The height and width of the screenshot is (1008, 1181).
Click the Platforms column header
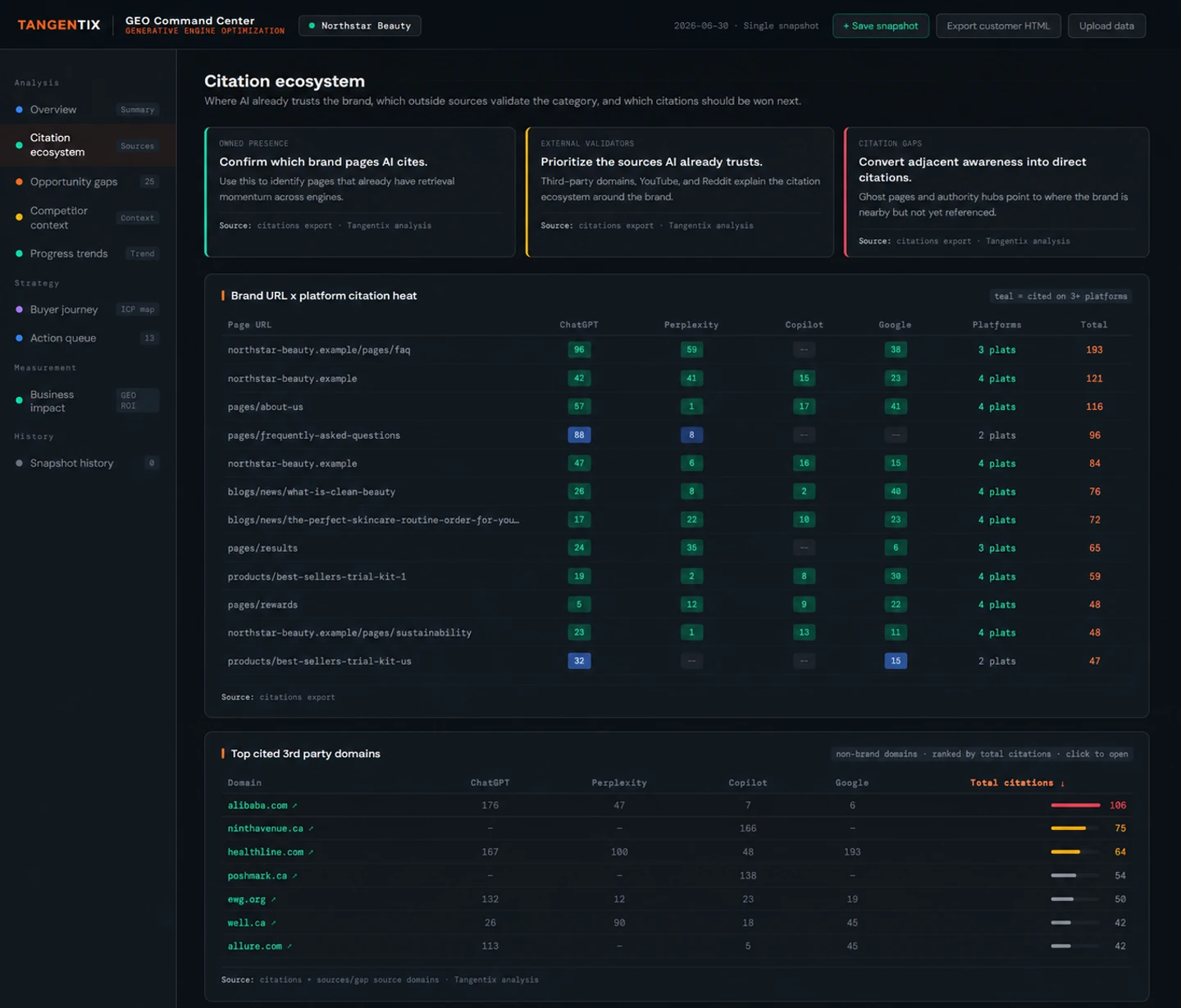(x=997, y=325)
